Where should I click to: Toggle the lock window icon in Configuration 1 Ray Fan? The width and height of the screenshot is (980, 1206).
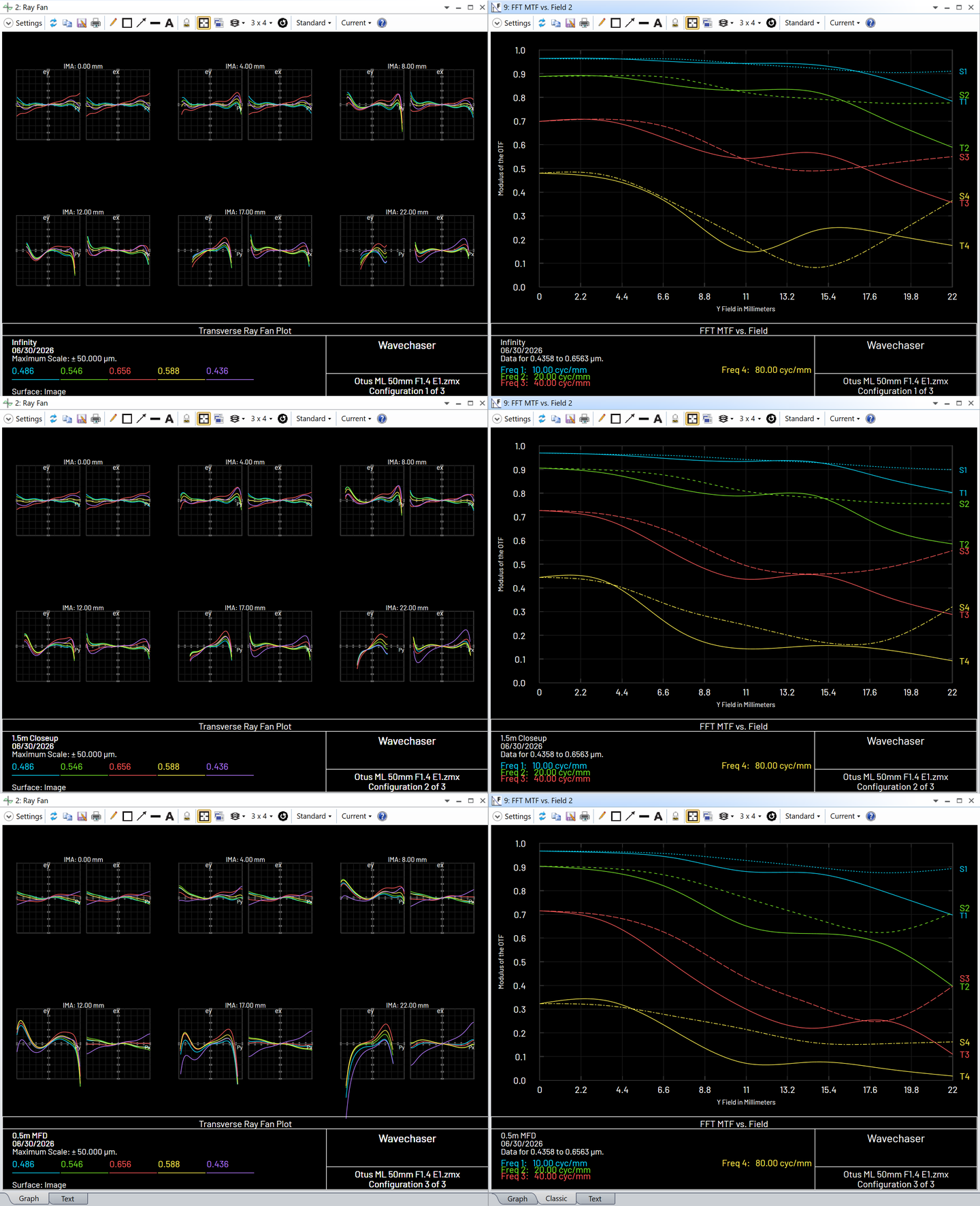pos(186,23)
